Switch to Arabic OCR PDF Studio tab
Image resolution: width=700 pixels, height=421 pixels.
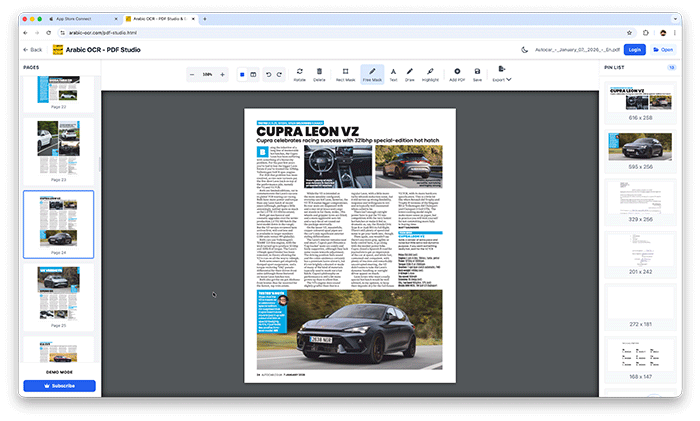tap(158, 19)
